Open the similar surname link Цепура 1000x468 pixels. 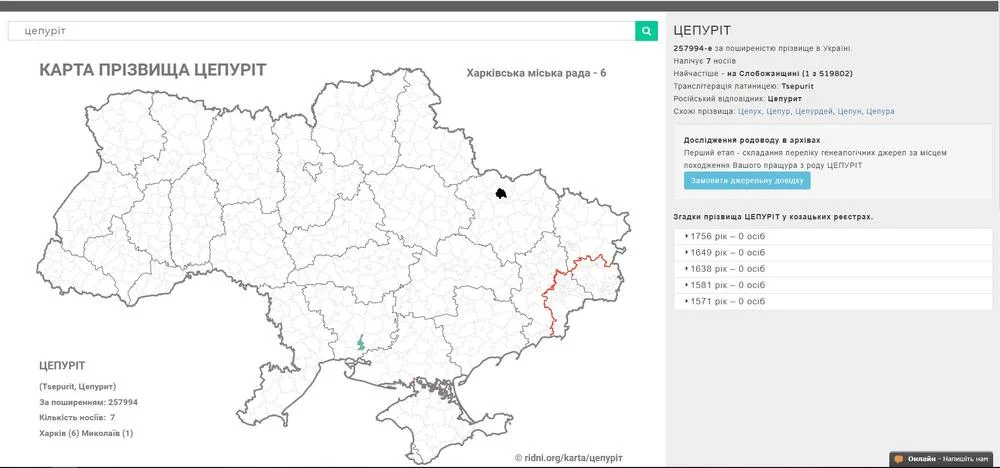[880, 111]
